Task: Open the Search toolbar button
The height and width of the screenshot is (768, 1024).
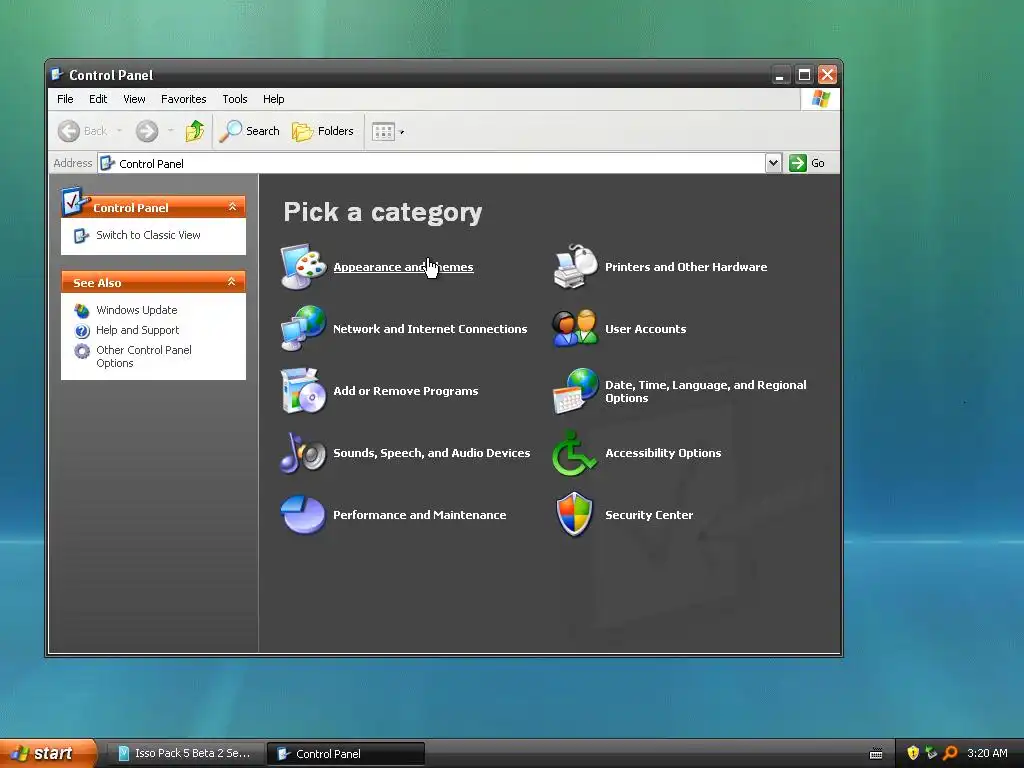Action: point(249,131)
